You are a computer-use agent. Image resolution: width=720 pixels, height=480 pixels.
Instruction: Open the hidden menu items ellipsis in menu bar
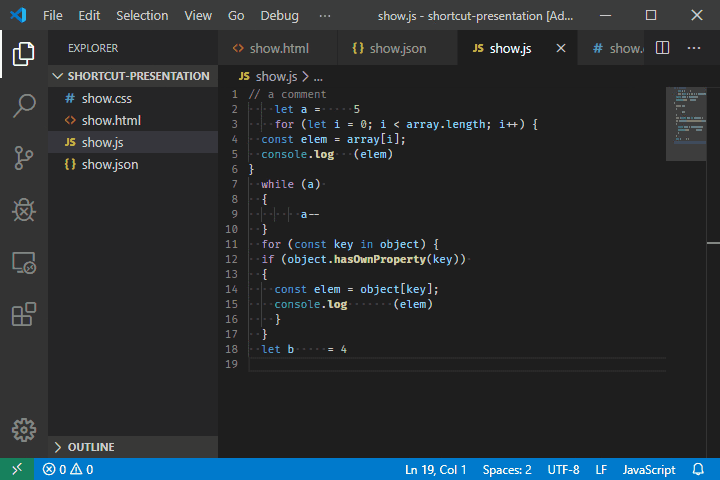325,16
